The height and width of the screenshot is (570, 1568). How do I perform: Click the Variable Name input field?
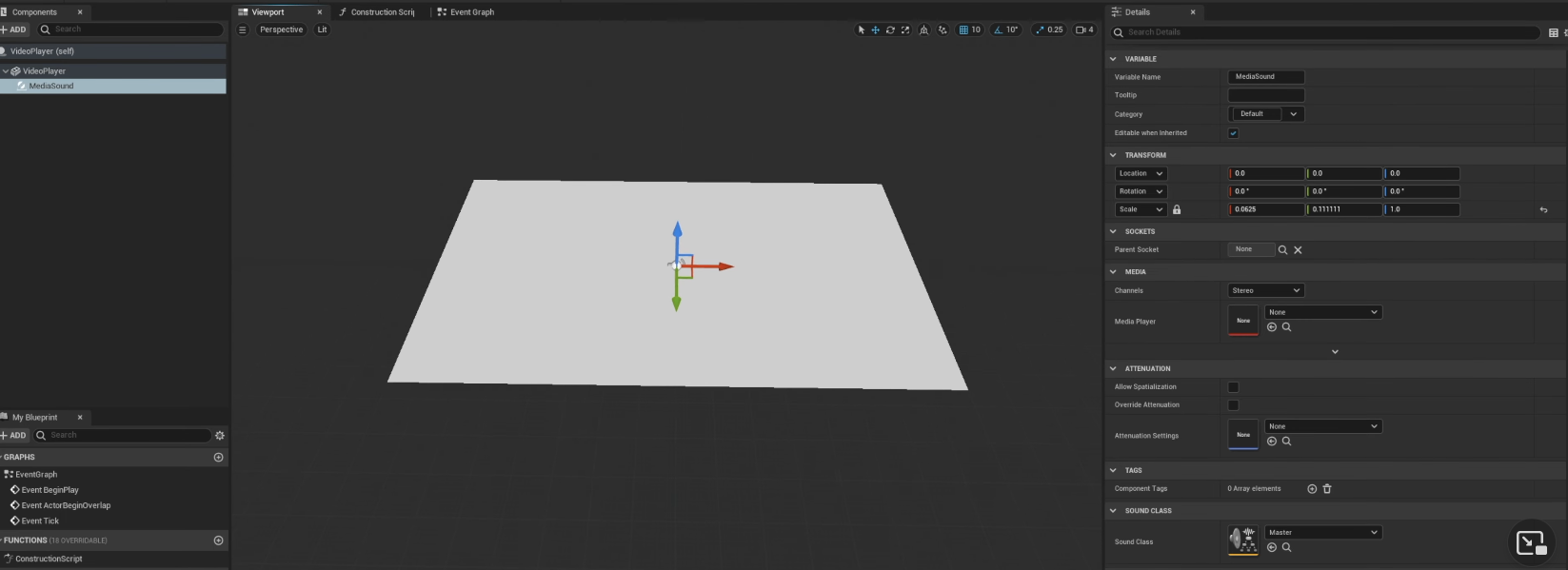click(x=1265, y=77)
